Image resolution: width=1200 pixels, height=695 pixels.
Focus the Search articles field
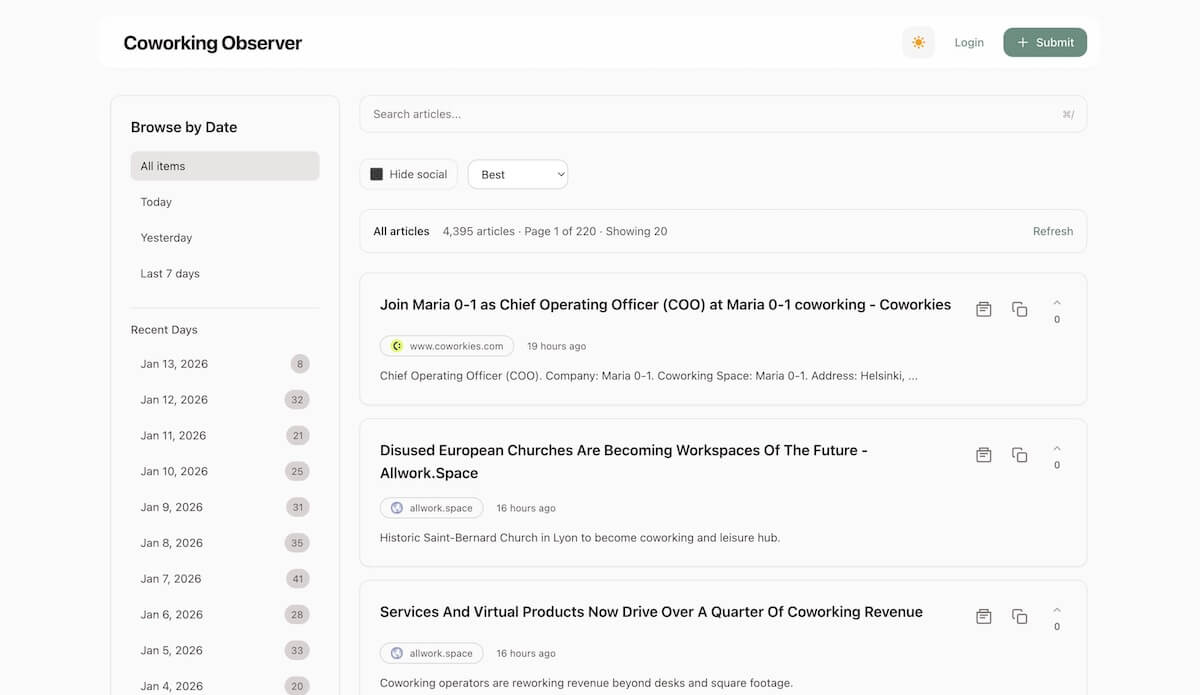point(723,114)
